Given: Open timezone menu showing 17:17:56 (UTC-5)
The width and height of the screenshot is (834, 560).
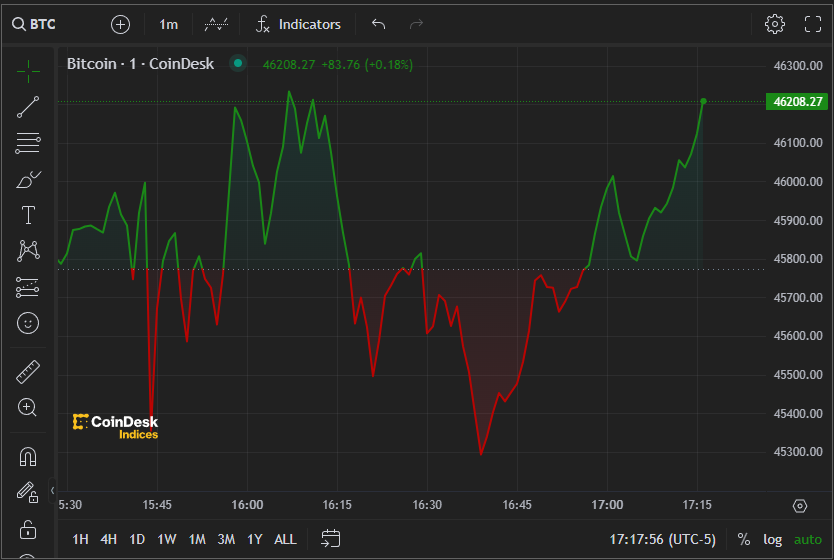Looking at the screenshot, I should 662,539.
